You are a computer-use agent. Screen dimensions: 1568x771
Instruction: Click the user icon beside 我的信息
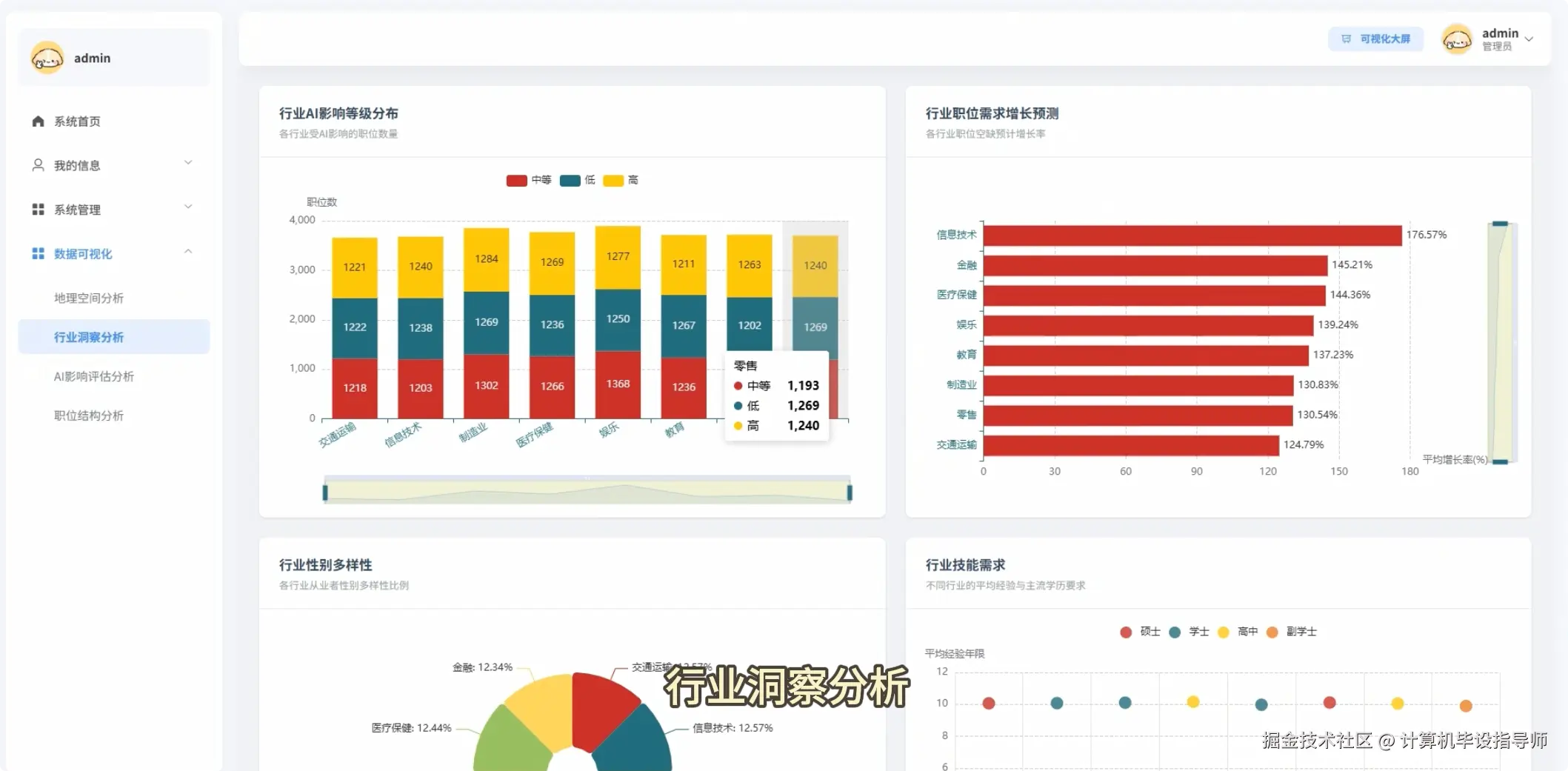point(38,165)
